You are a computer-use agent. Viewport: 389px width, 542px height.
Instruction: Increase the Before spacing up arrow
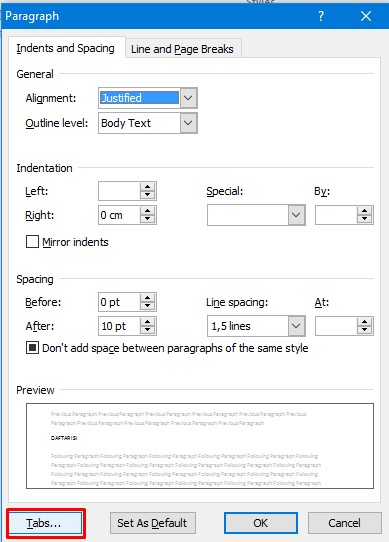tap(148, 298)
